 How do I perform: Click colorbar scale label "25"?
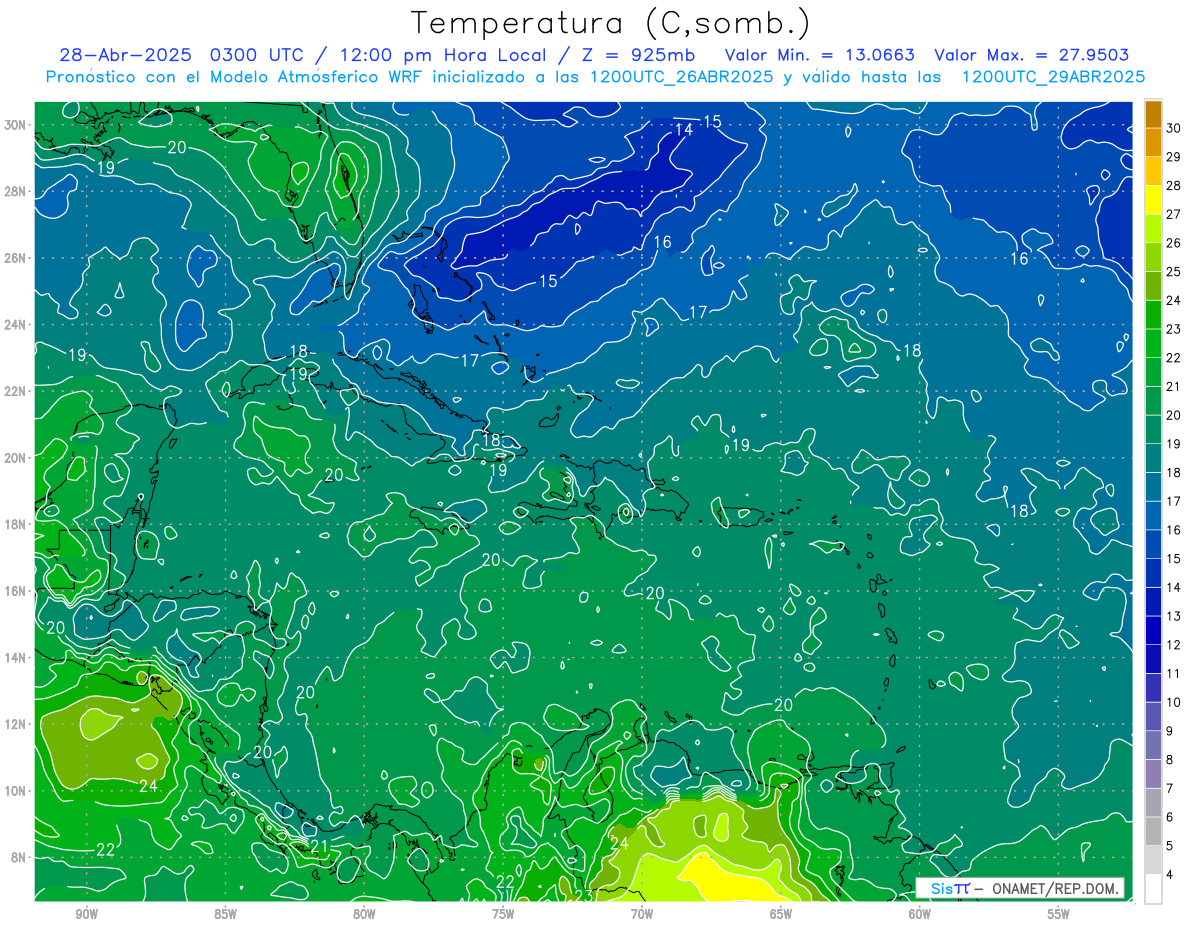pyautogui.click(x=1174, y=272)
